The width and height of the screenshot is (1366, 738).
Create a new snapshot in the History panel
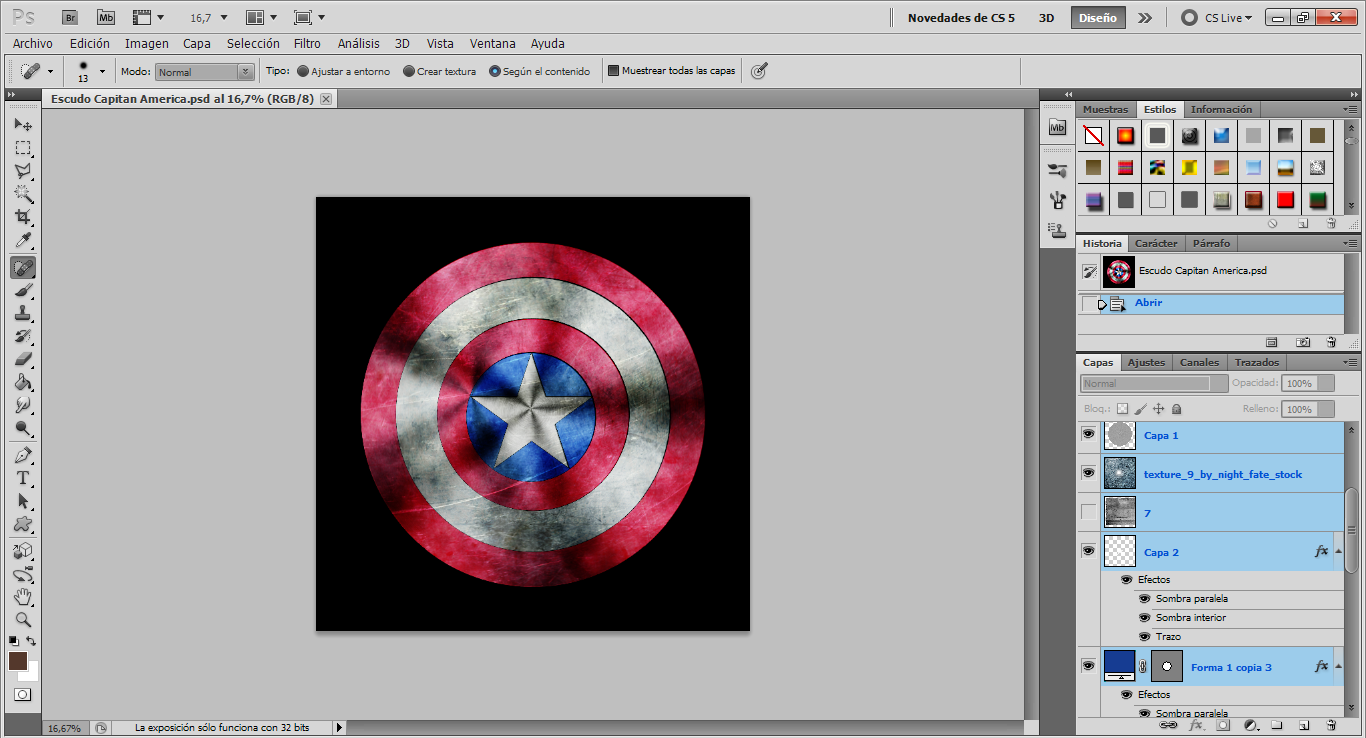[1303, 342]
